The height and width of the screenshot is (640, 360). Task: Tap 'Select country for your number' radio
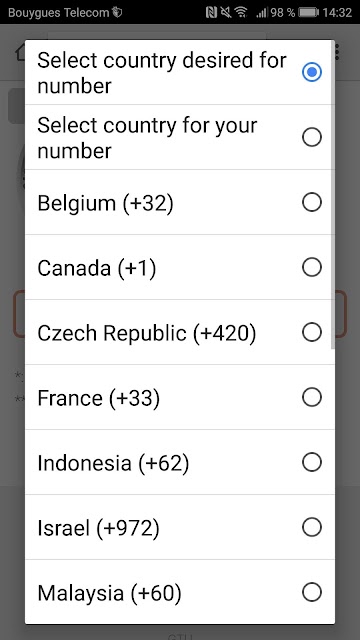point(312,138)
